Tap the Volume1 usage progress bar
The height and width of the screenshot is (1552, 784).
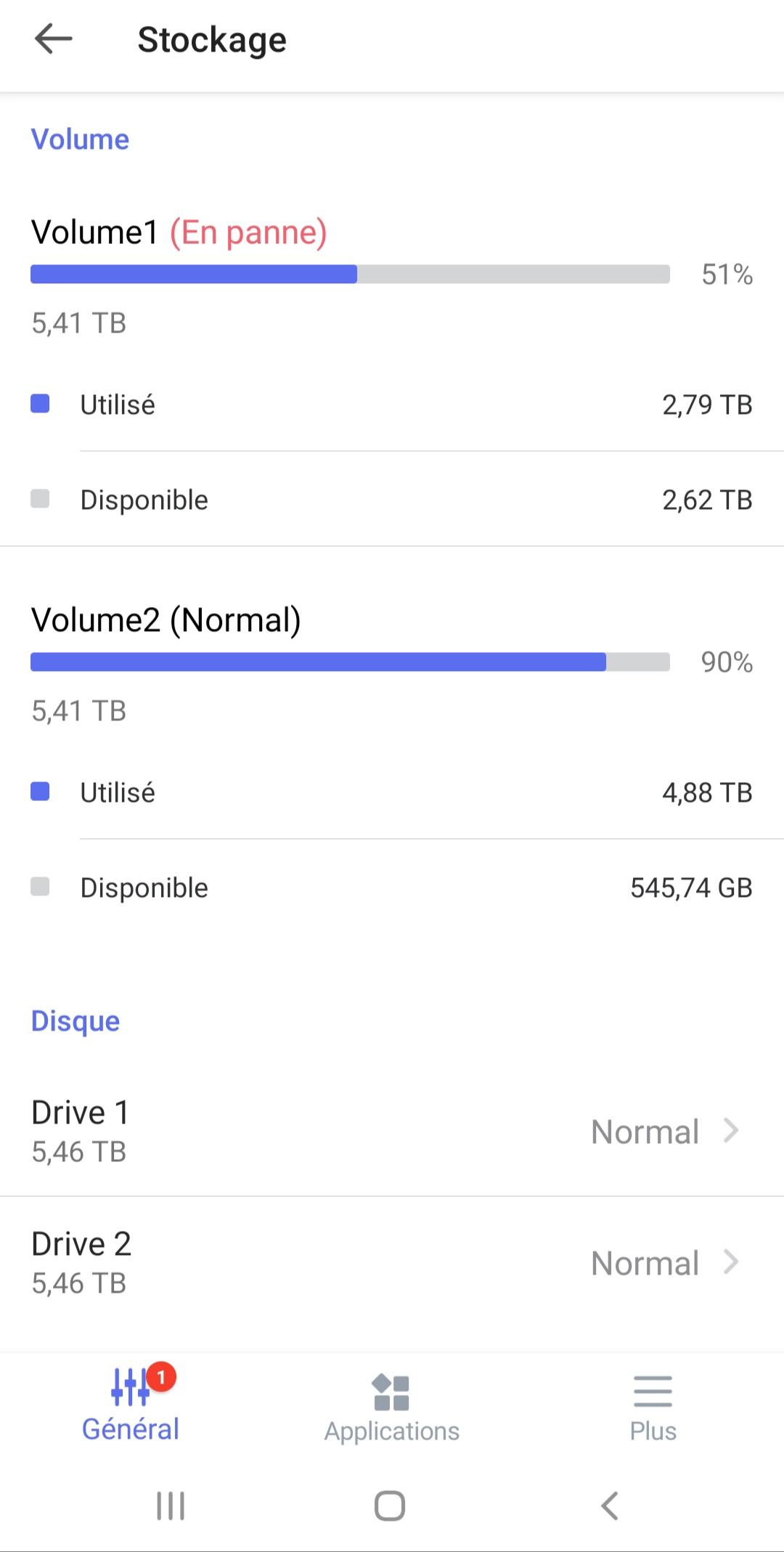[350, 274]
